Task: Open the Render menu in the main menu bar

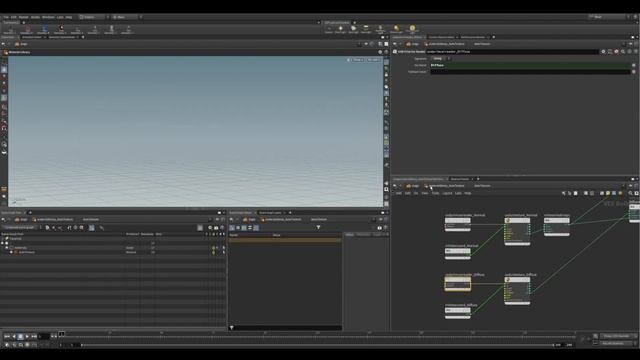Action: pos(24,17)
